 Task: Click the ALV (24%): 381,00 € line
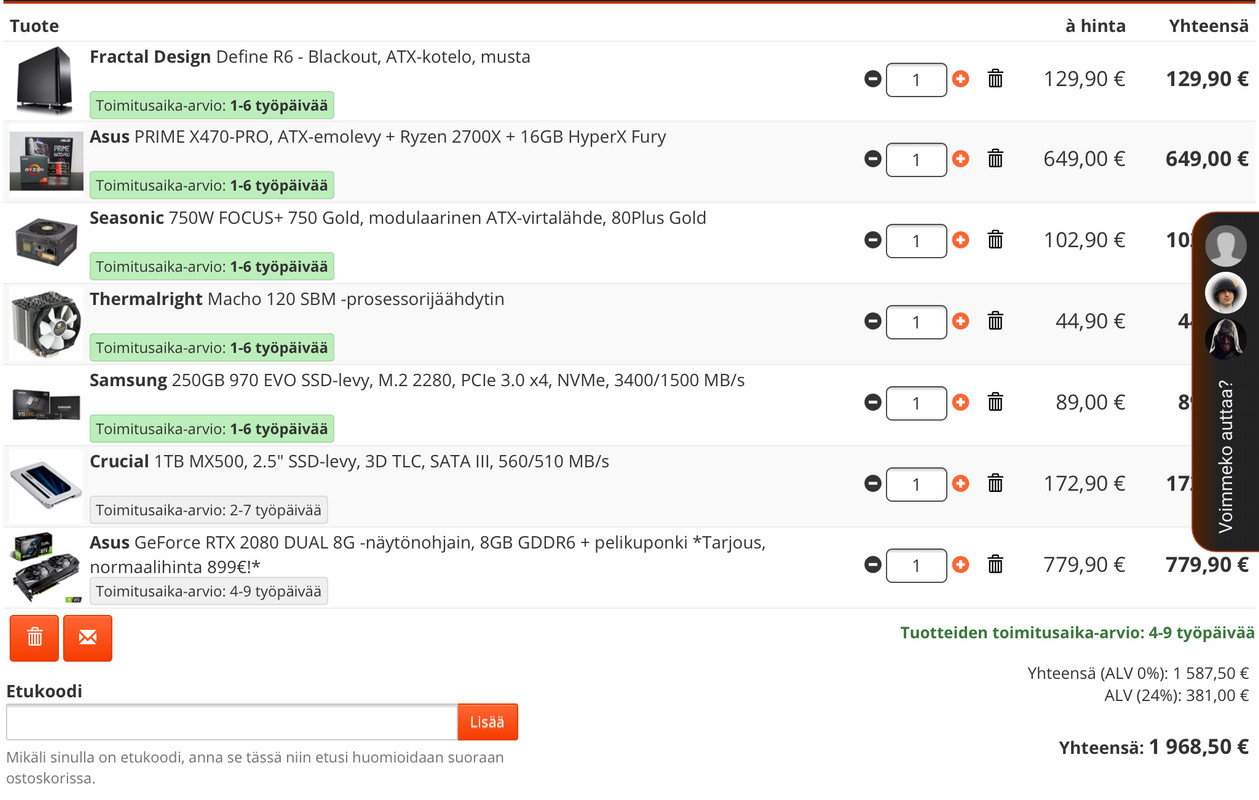pyautogui.click(x=1176, y=696)
